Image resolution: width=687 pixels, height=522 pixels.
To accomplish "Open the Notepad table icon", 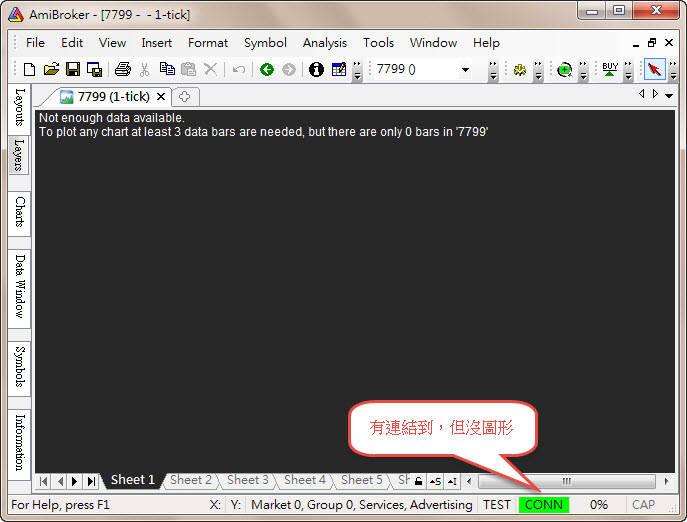I will pyautogui.click(x=339, y=69).
